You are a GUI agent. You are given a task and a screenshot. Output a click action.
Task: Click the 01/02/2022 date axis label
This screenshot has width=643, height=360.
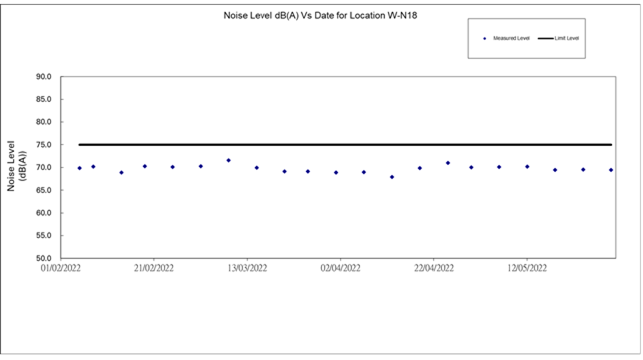point(61,268)
